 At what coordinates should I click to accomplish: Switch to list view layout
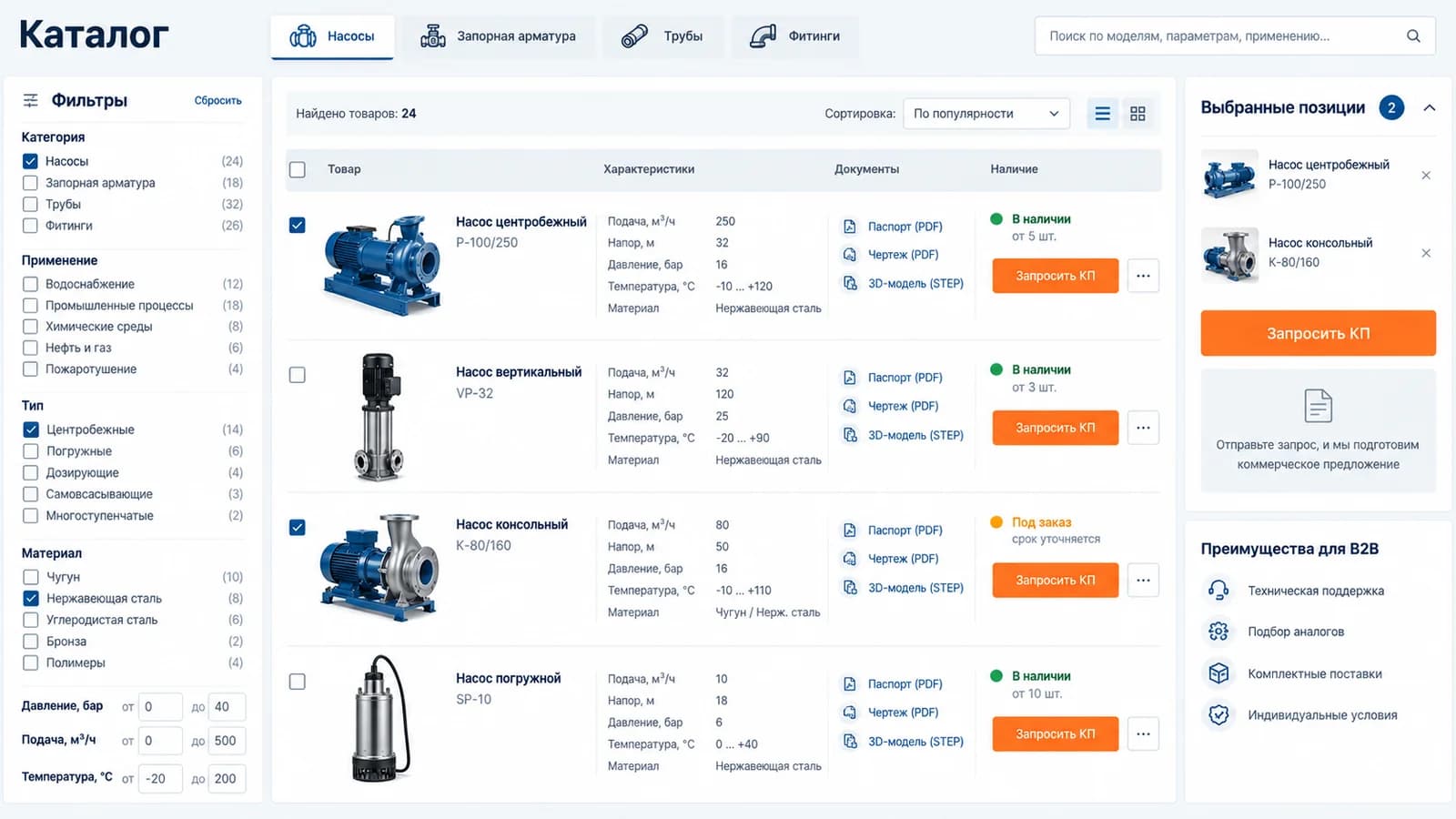pos(1102,114)
